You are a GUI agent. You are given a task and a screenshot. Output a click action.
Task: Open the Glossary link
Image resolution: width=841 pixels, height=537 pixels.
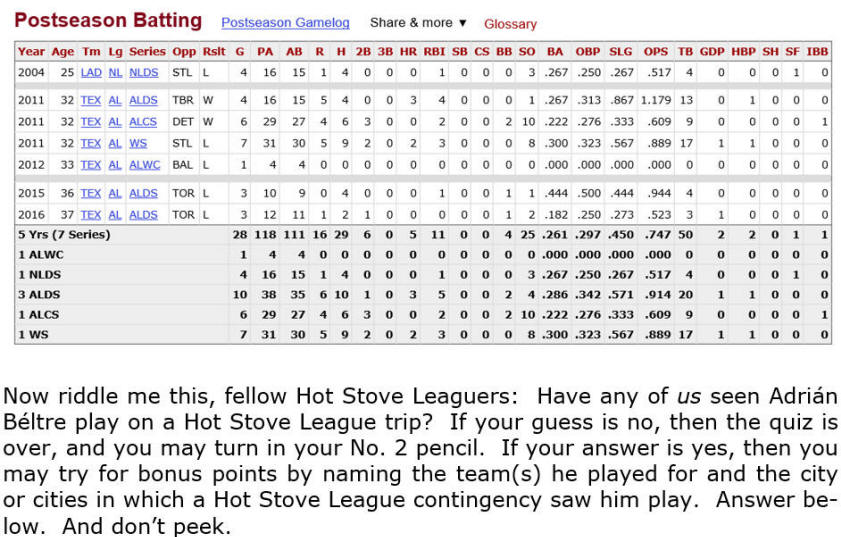coord(510,24)
